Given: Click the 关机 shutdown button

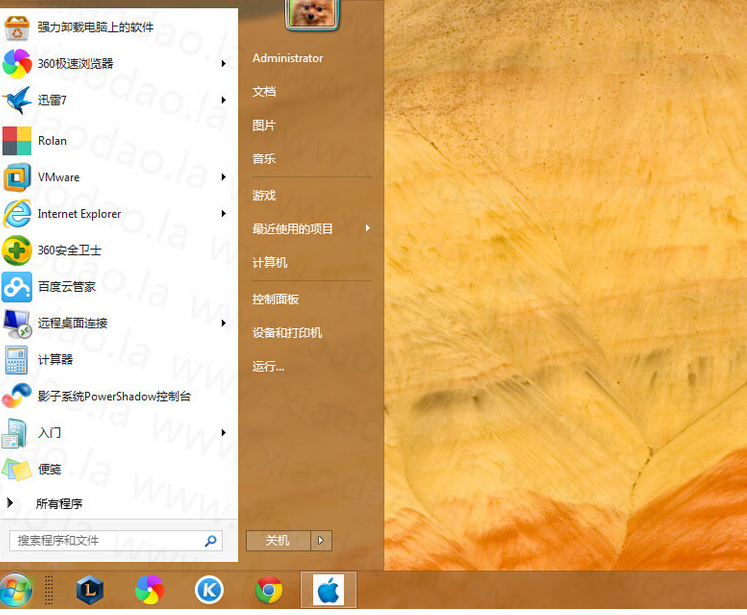Looking at the screenshot, I should tap(278, 541).
